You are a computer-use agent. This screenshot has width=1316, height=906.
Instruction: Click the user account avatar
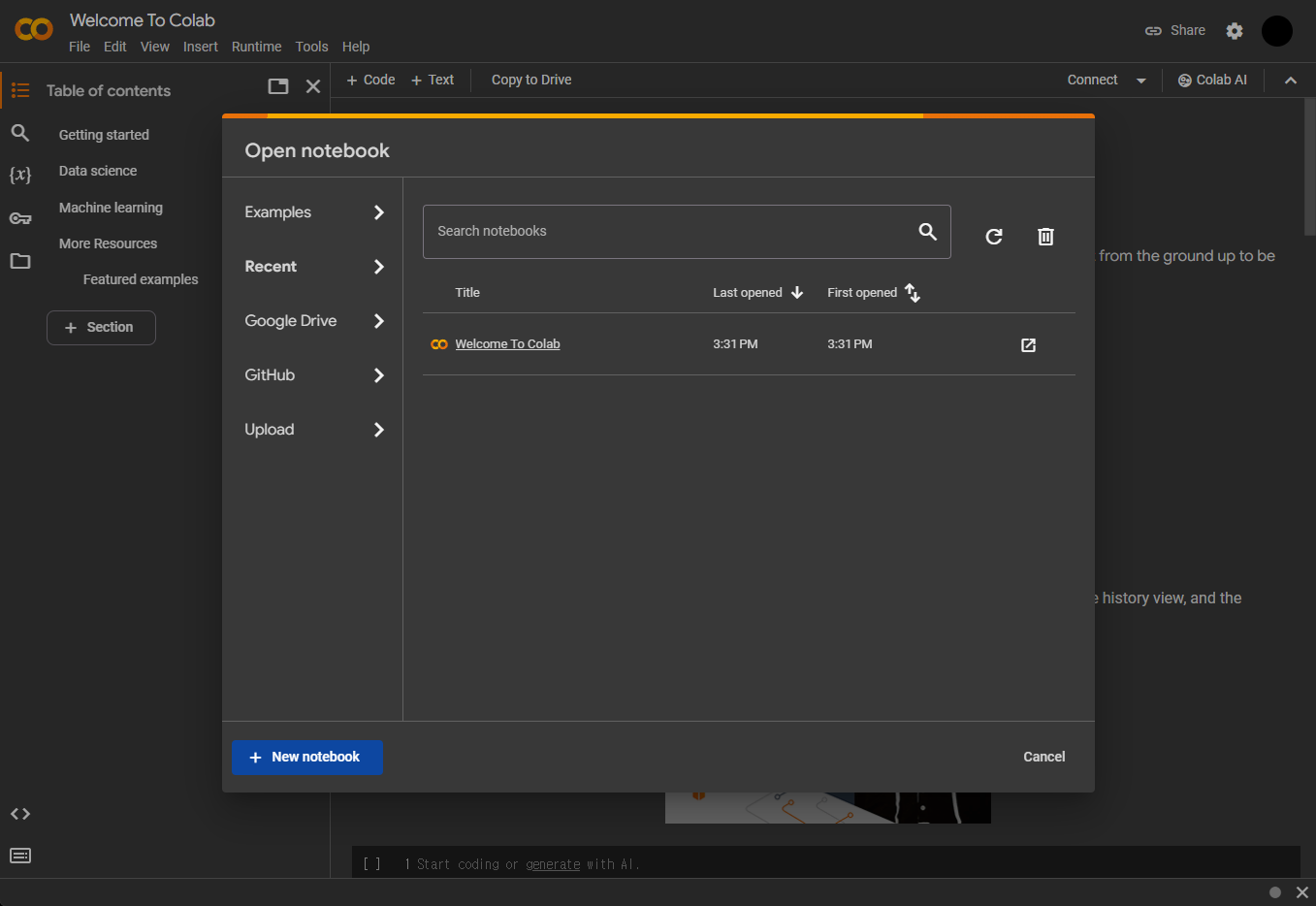coord(1277,31)
